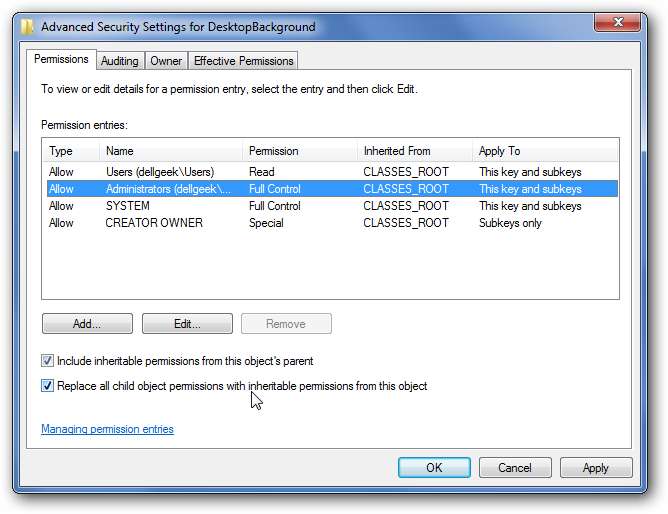Cancel the security settings dialog
The image size is (668, 514).
tap(515, 467)
